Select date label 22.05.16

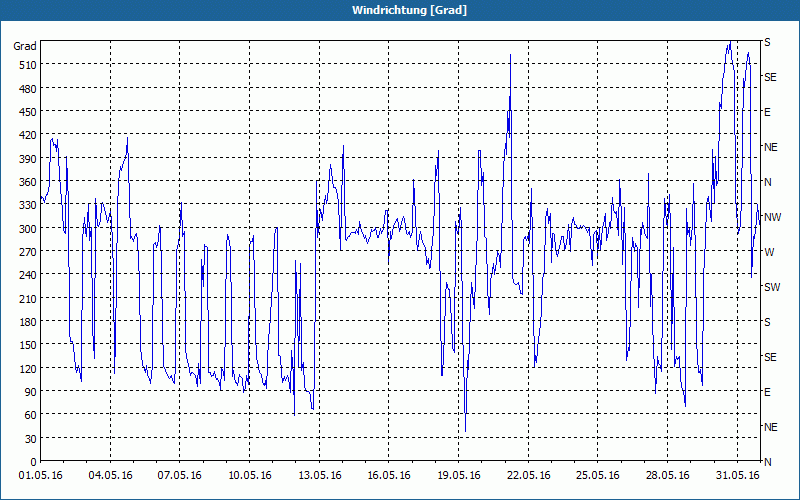pos(529,476)
